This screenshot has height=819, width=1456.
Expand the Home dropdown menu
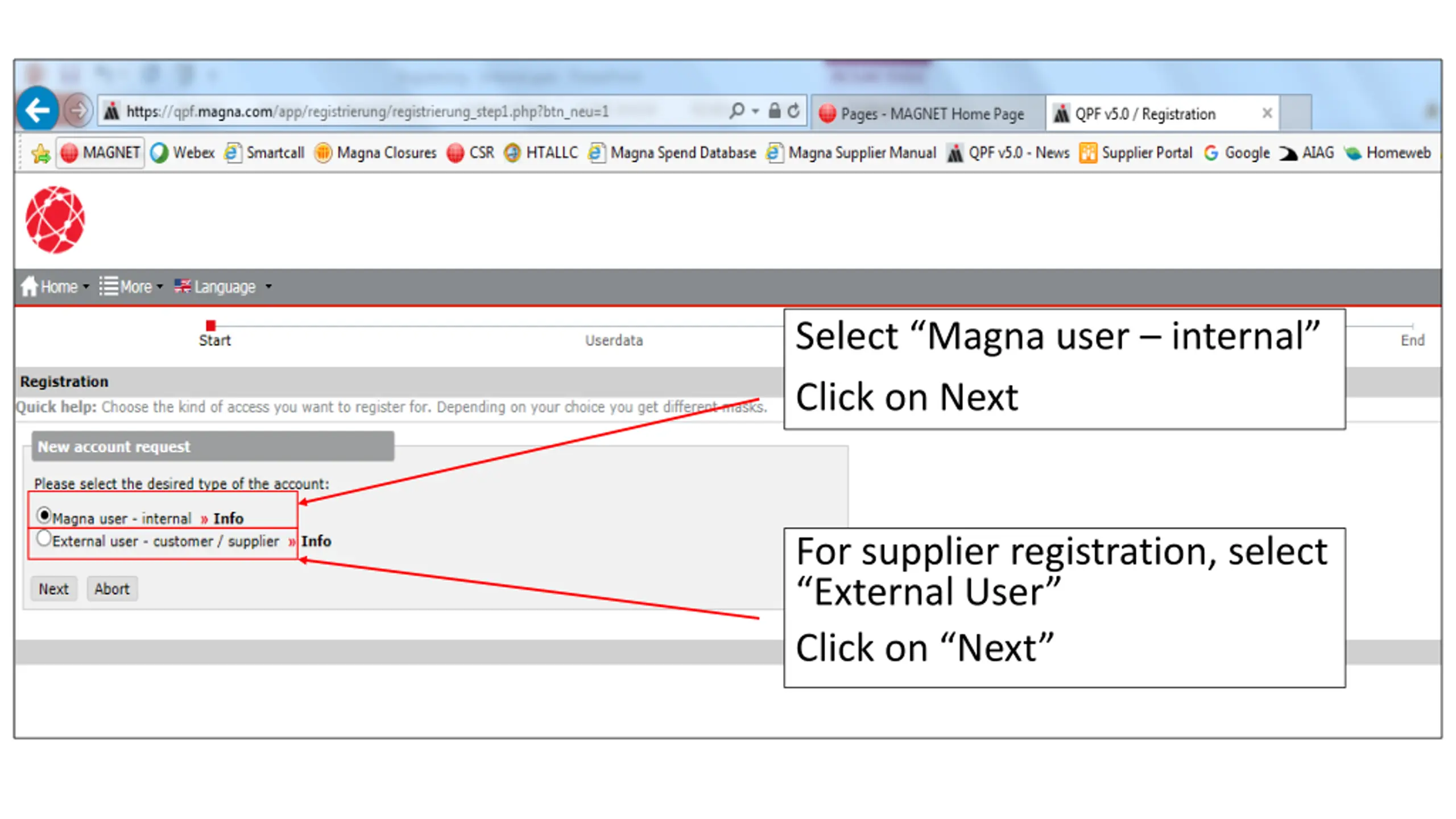coord(55,287)
